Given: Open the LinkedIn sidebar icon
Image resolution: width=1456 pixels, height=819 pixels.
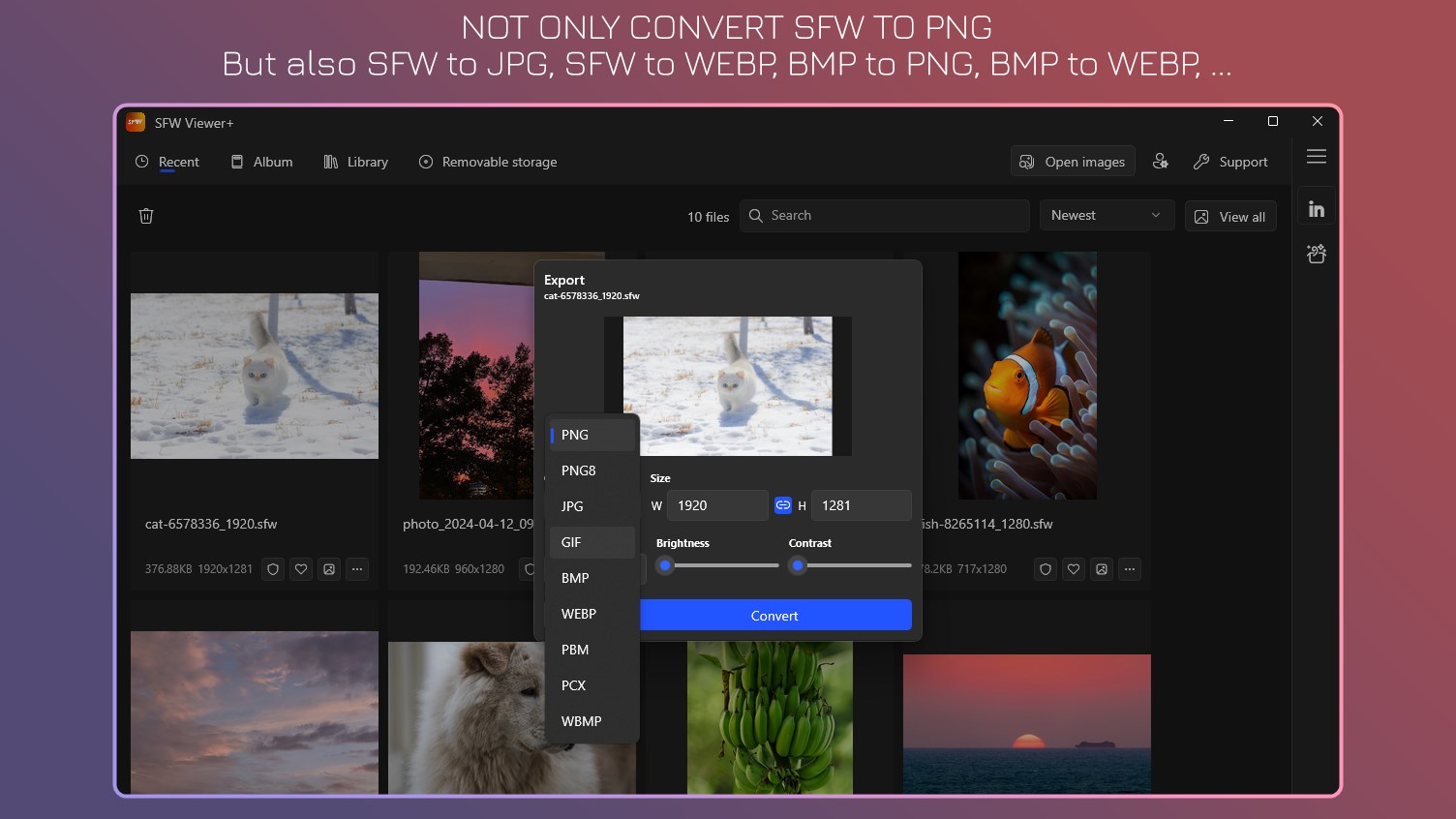Looking at the screenshot, I should click(x=1317, y=208).
